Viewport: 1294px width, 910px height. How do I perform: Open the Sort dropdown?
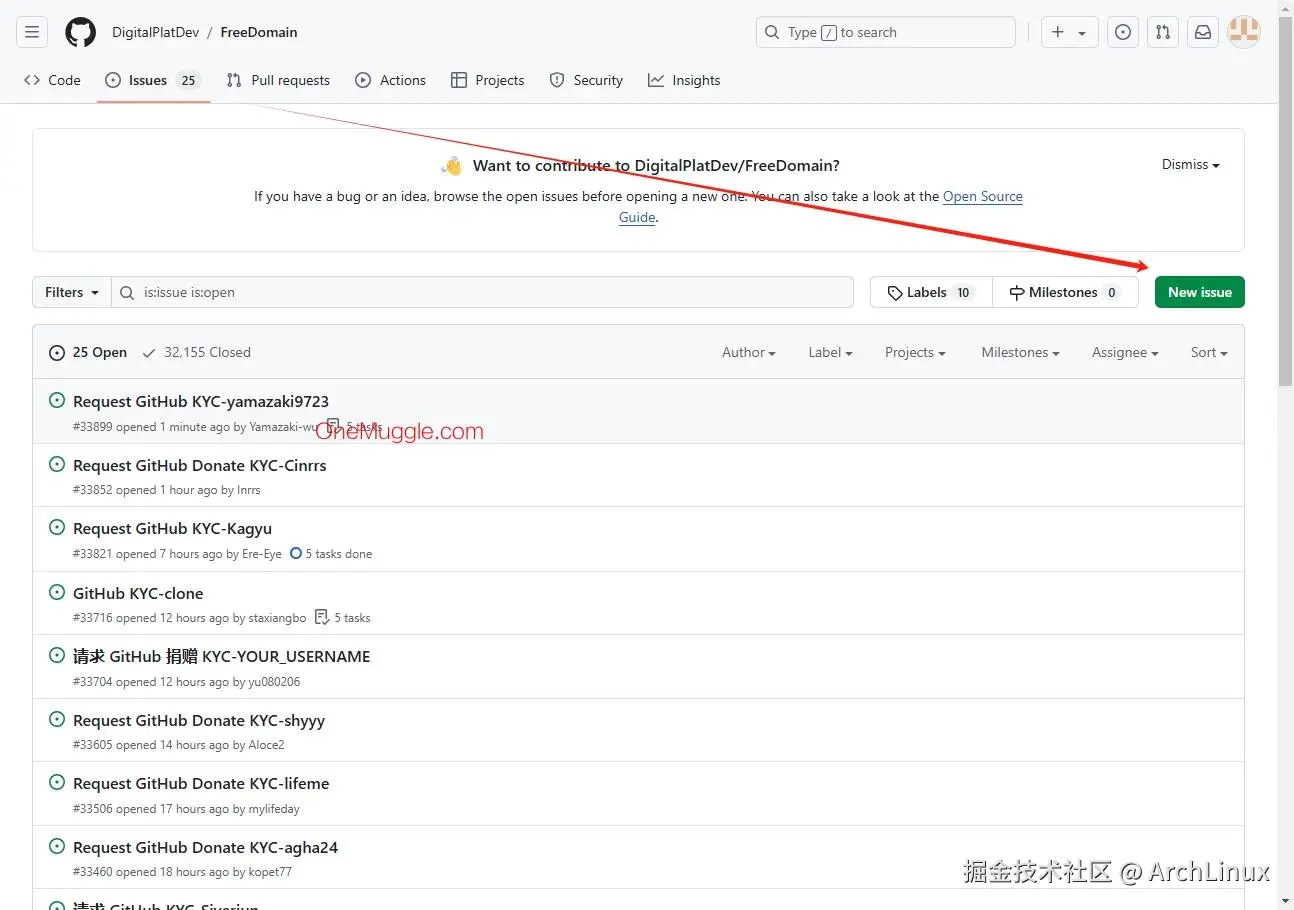[1209, 352]
